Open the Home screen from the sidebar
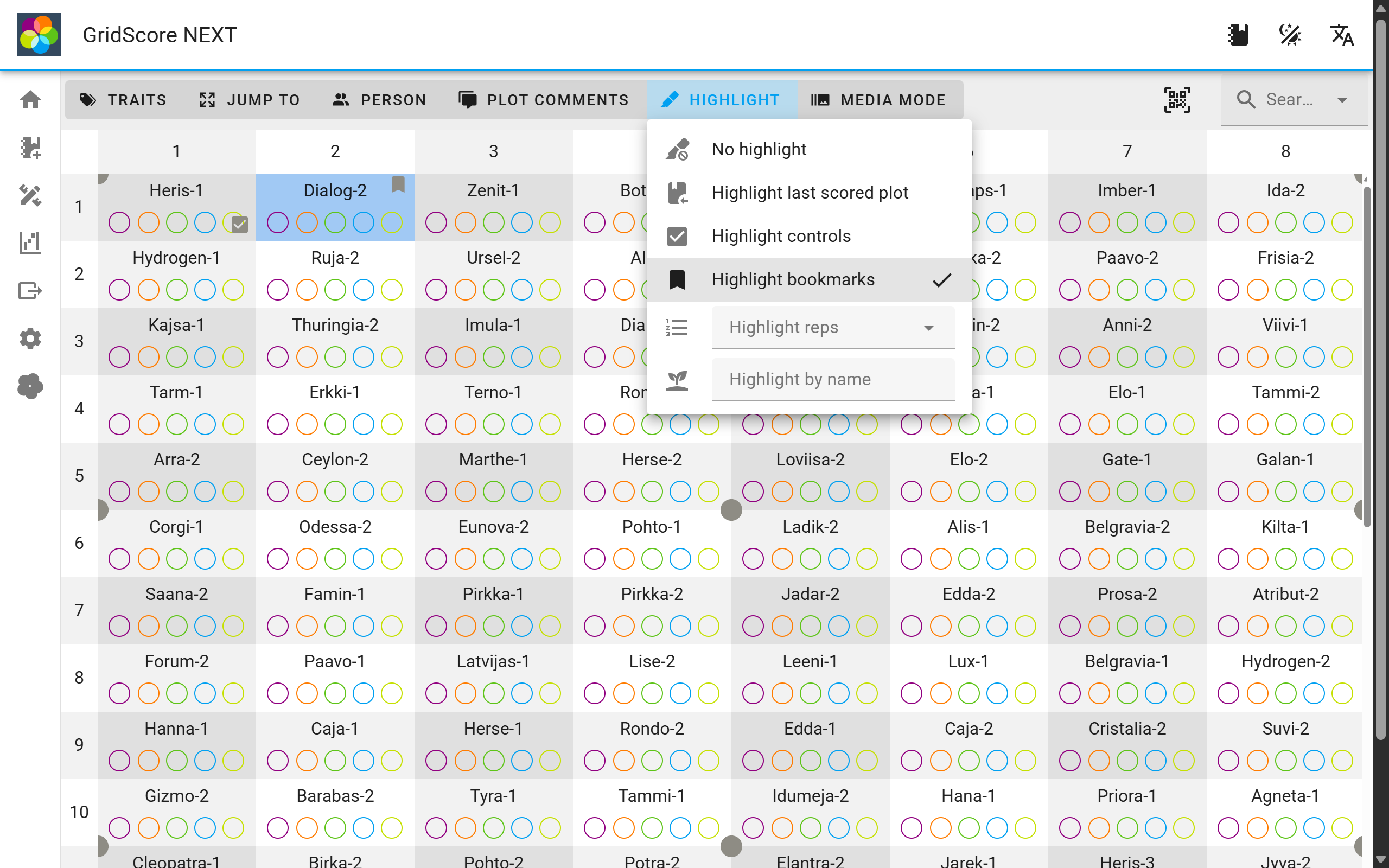 point(29,100)
